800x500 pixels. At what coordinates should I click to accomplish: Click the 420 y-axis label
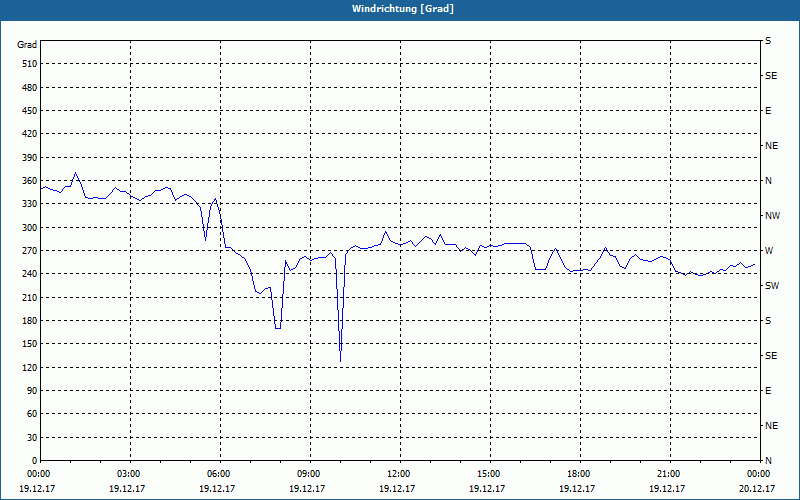(30, 134)
